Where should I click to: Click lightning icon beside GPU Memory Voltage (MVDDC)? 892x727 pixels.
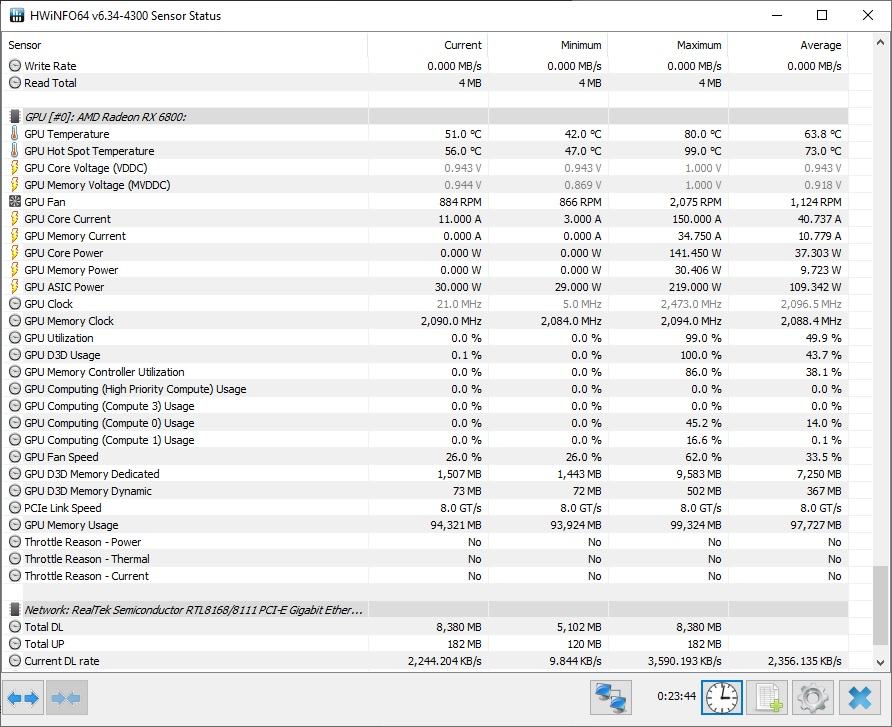(x=15, y=185)
